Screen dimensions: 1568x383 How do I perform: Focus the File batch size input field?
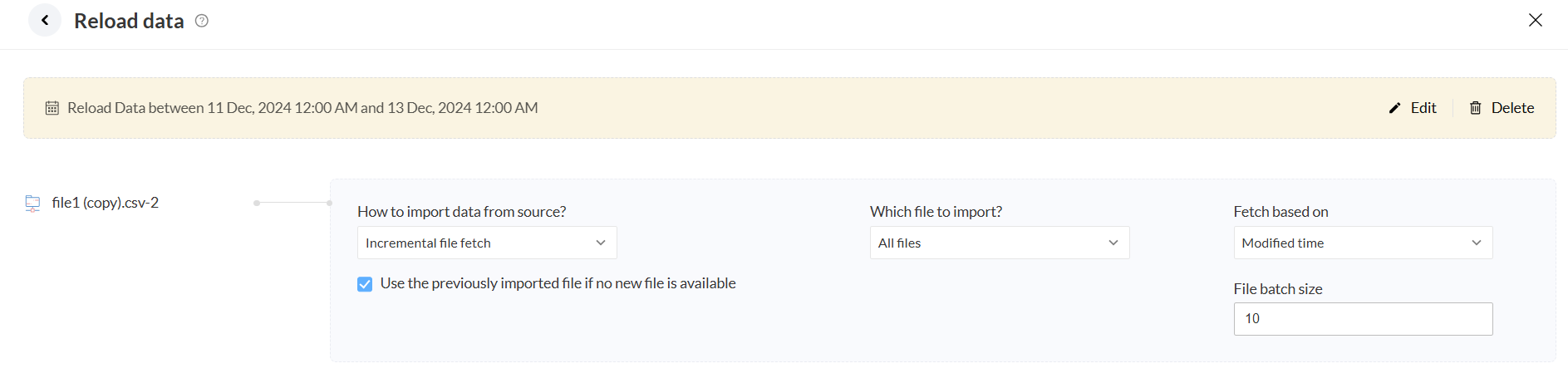[1363, 319]
